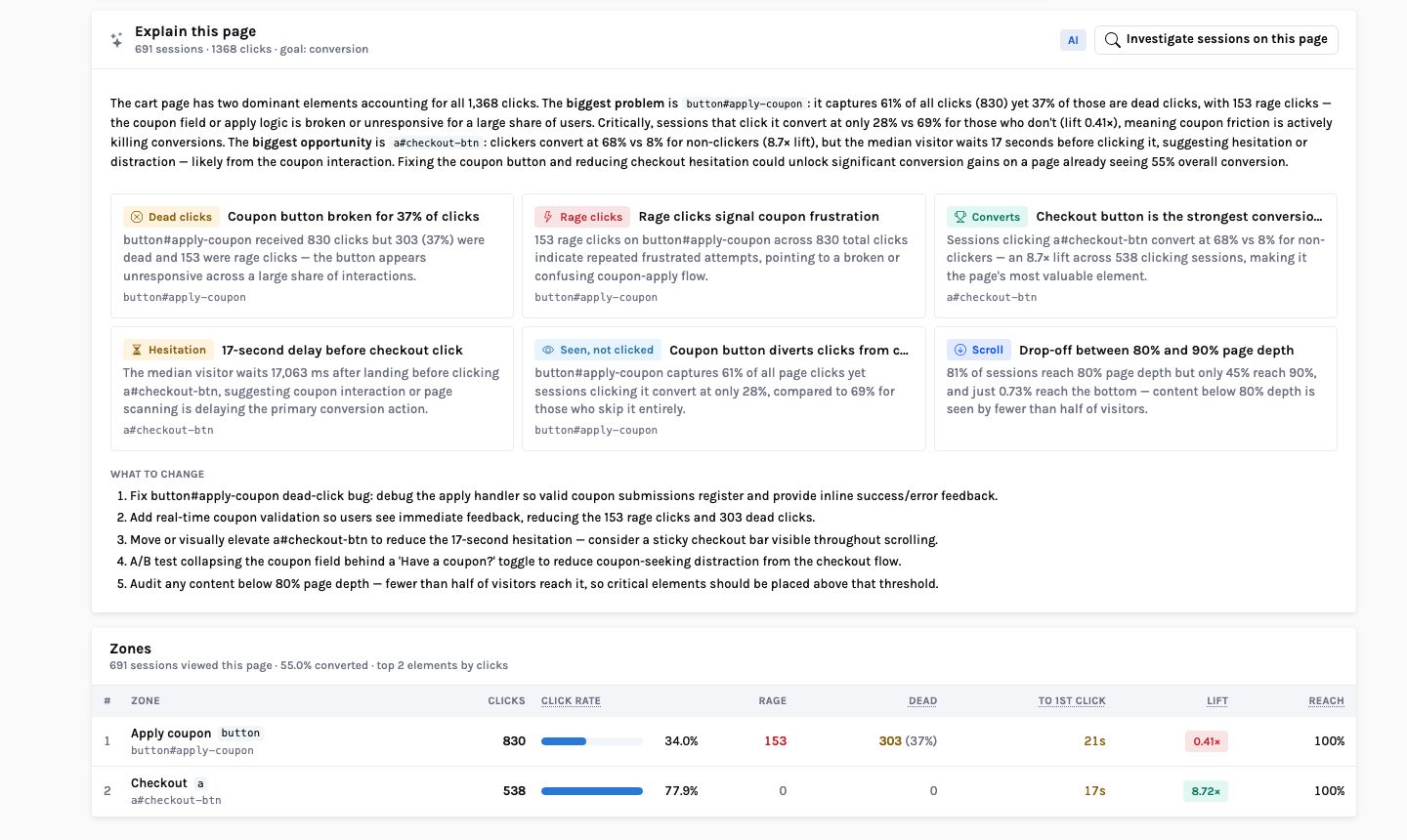Click the Zones section heading
Image resolution: width=1407 pixels, height=840 pixels.
coord(130,649)
